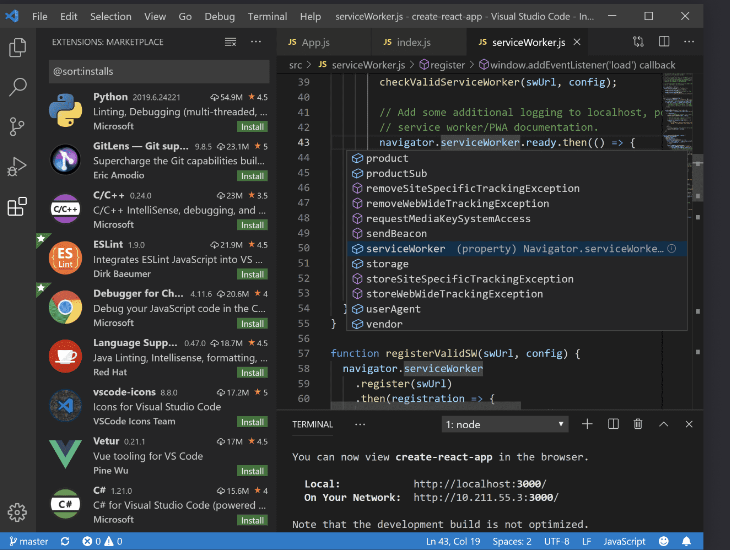Click the extensions search field '@sort:installs'

(159, 71)
